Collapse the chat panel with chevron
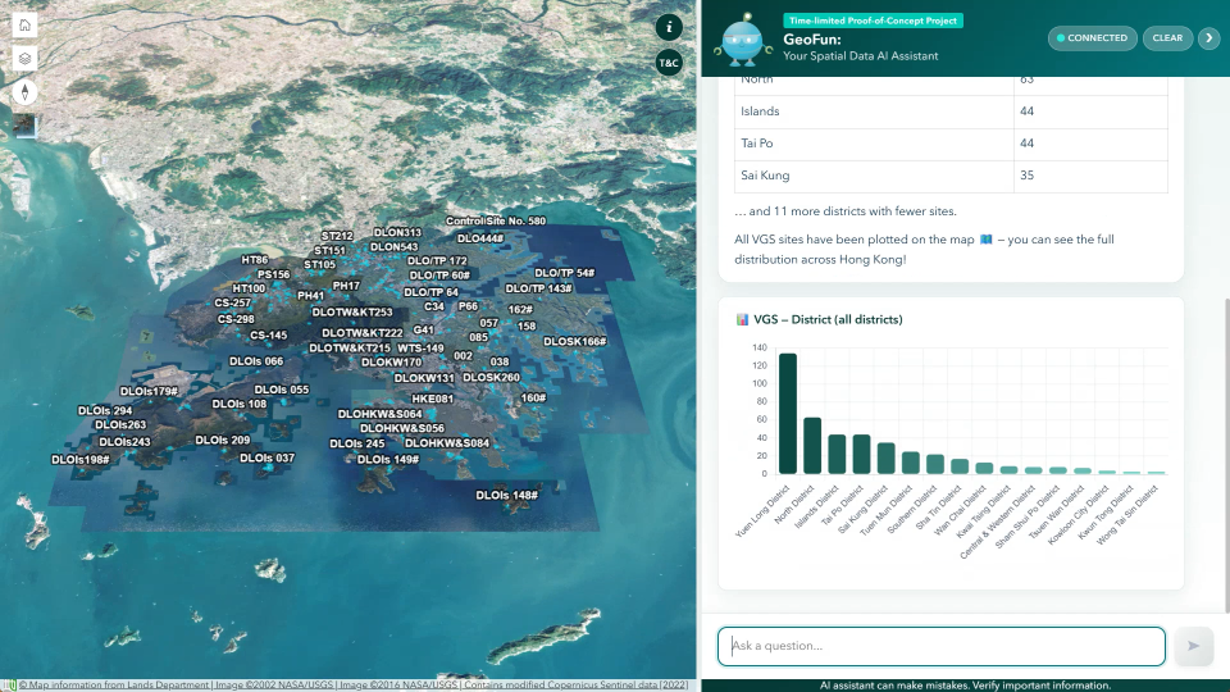The width and height of the screenshot is (1230, 692). tap(1209, 38)
